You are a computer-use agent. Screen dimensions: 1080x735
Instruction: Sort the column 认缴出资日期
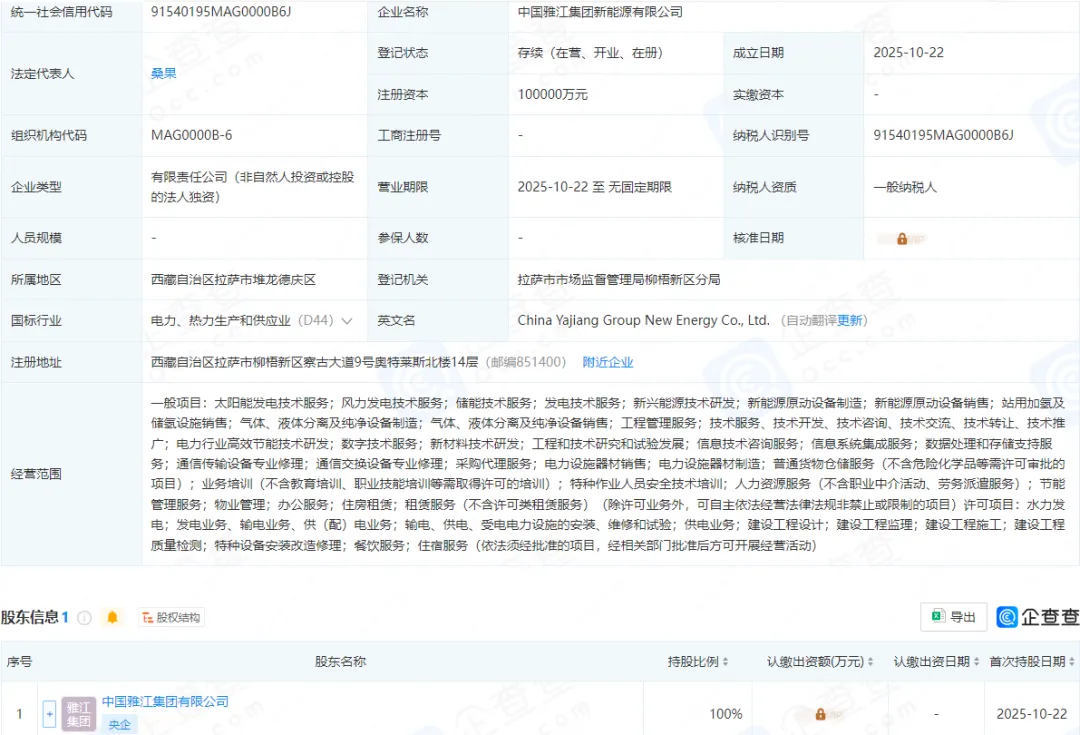click(977, 661)
